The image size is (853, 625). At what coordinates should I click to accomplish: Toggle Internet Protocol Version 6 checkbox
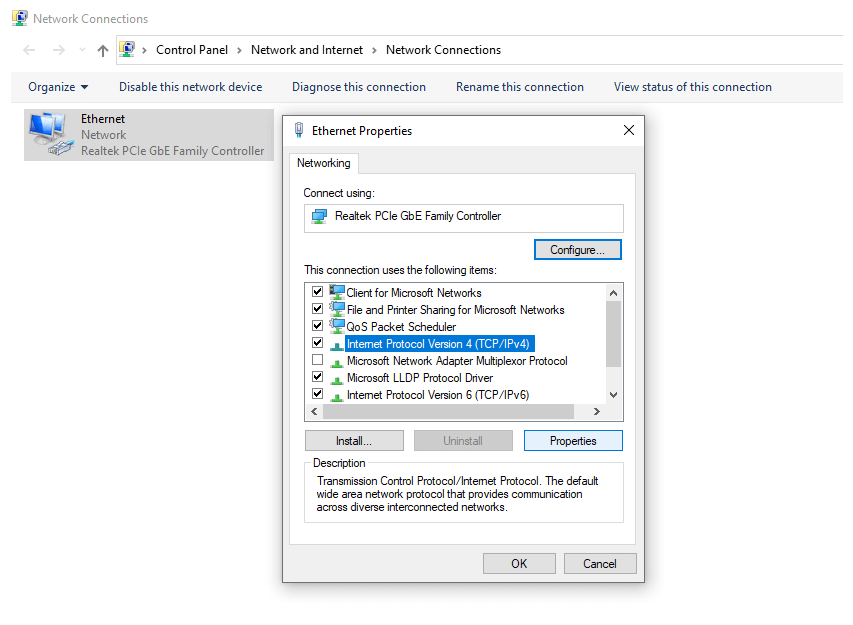coord(318,393)
